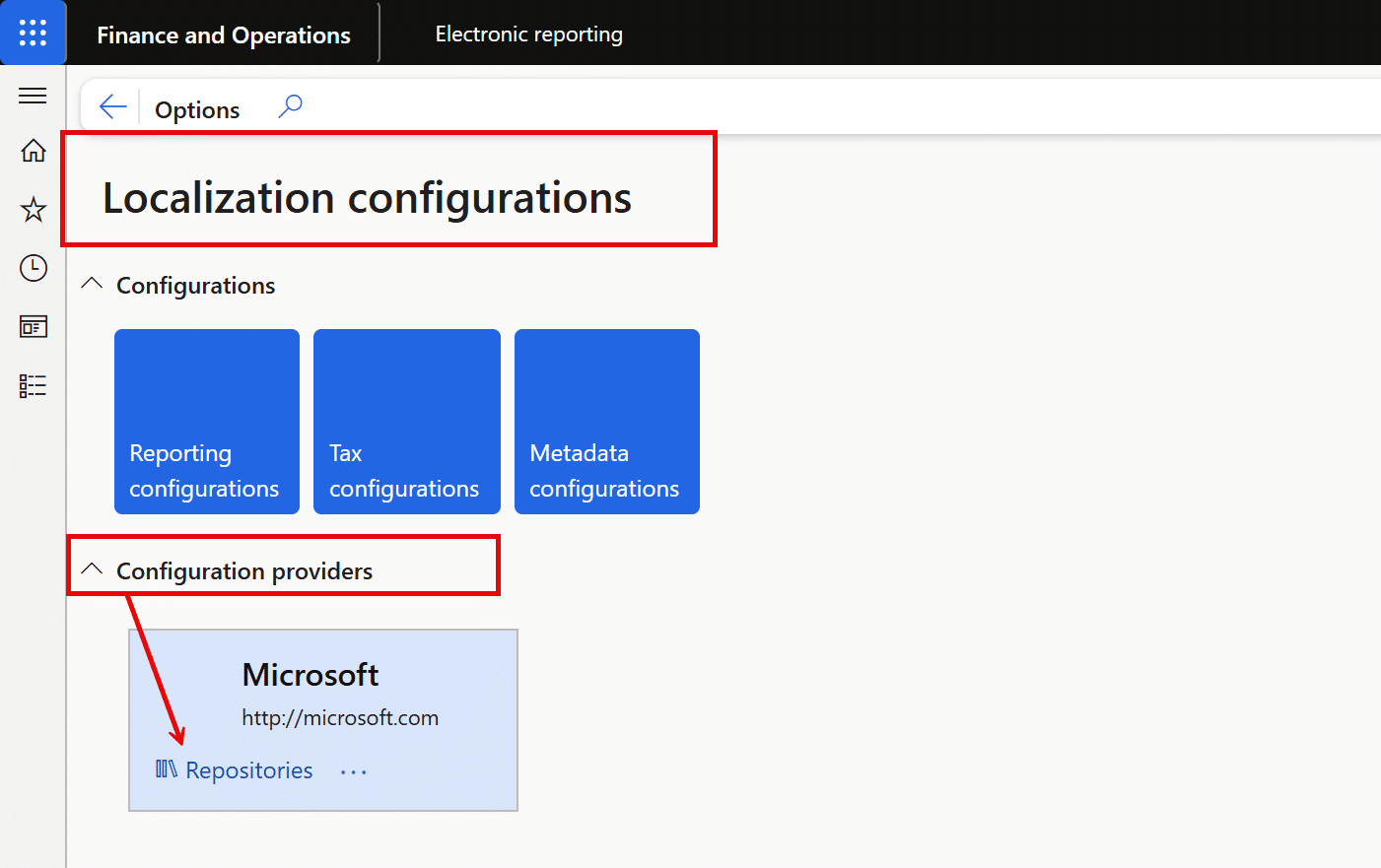Image resolution: width=1381 pixels, height=868 pixels.
Task: Open Workspaces icon in sidebar
Action: pos(34,326)
